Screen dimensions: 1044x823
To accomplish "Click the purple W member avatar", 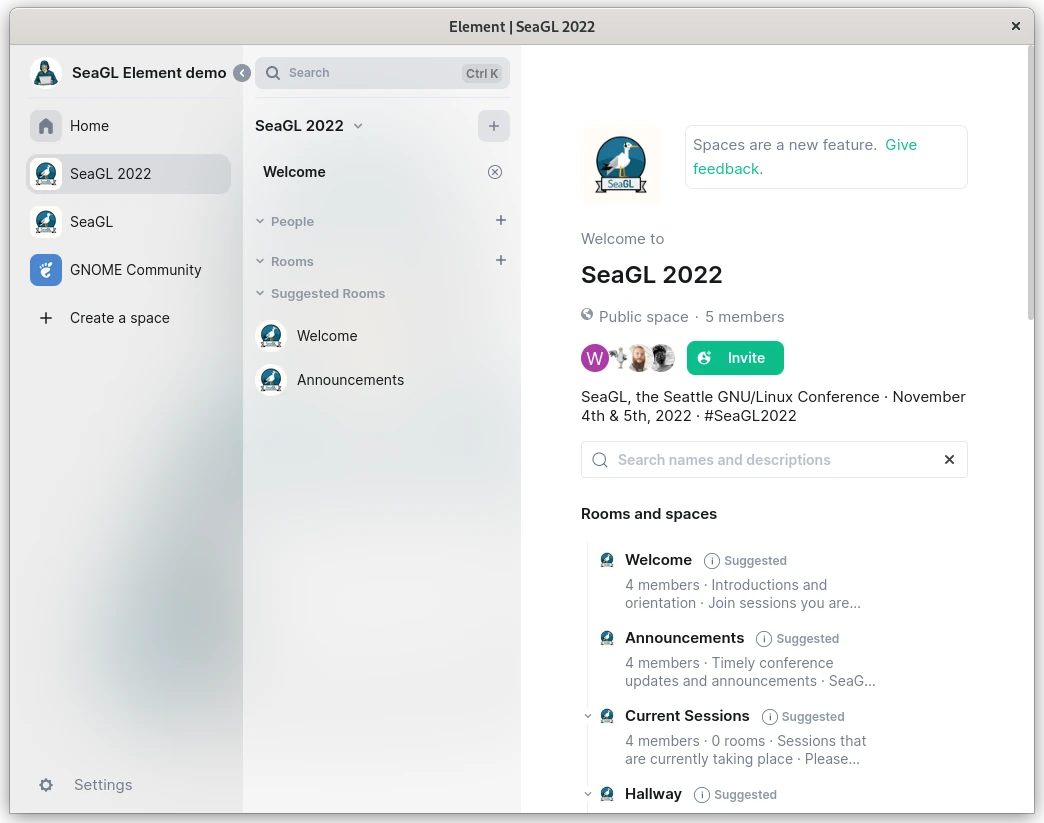I will (595, 358).
